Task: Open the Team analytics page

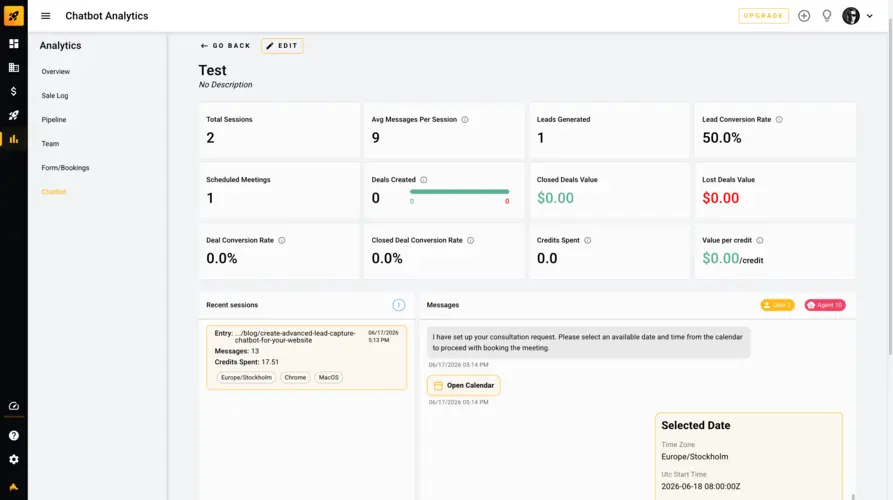Action: (x=50, y=144)
